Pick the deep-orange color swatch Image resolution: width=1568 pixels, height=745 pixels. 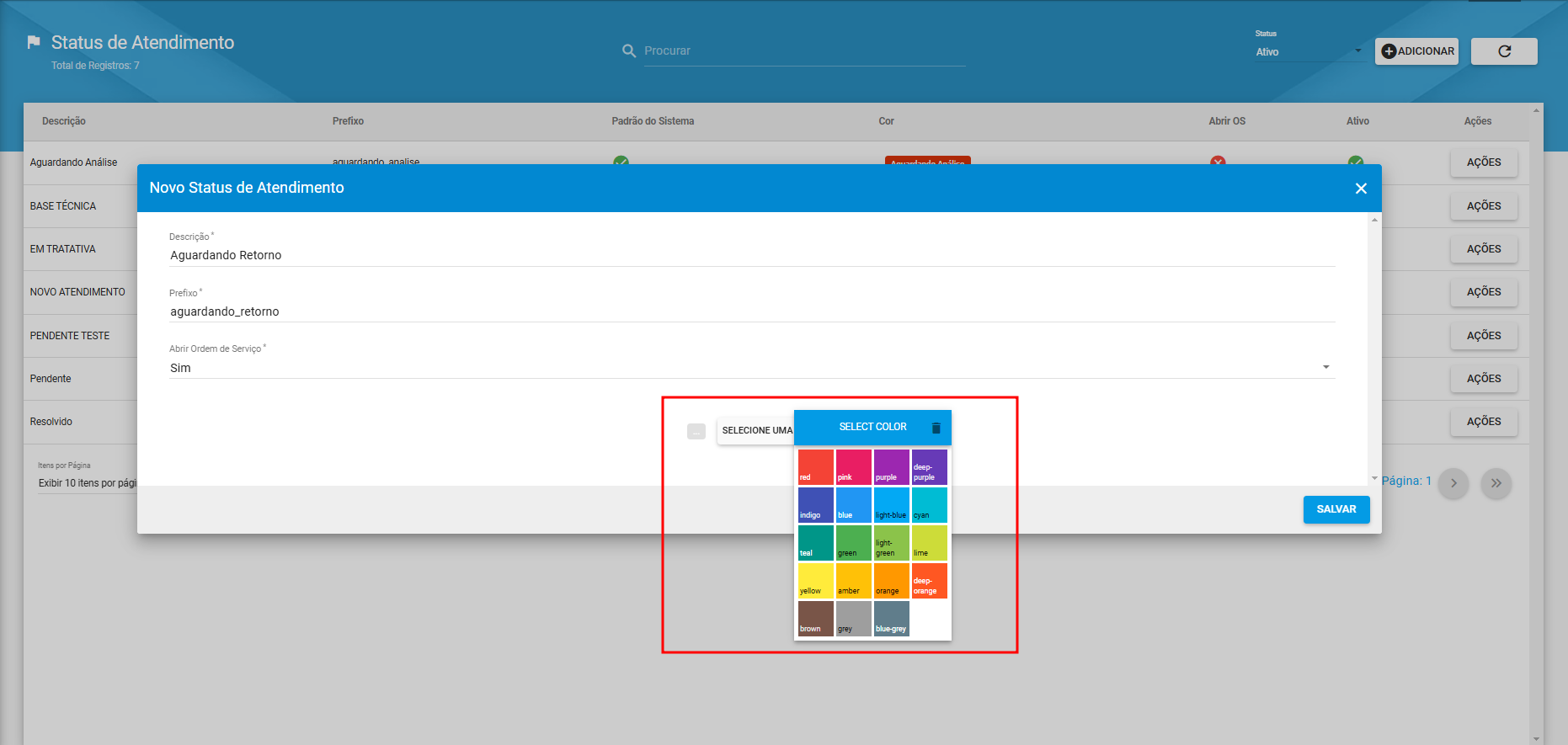click(x=930, y=581)
